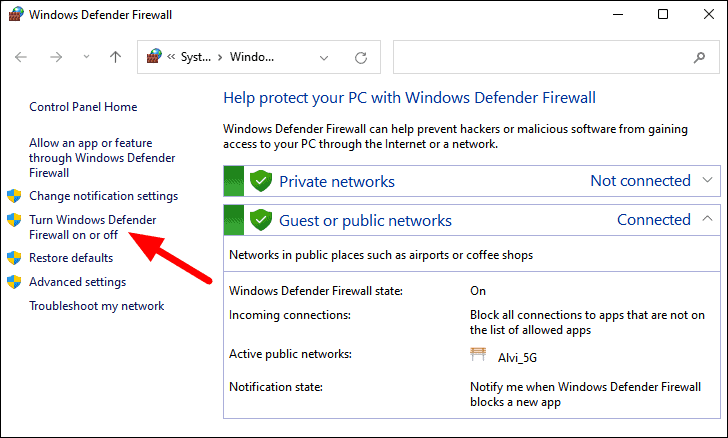Maximize the Windows Defender Firewall window
The image size is (728, 438).
[x=663, y=14]
